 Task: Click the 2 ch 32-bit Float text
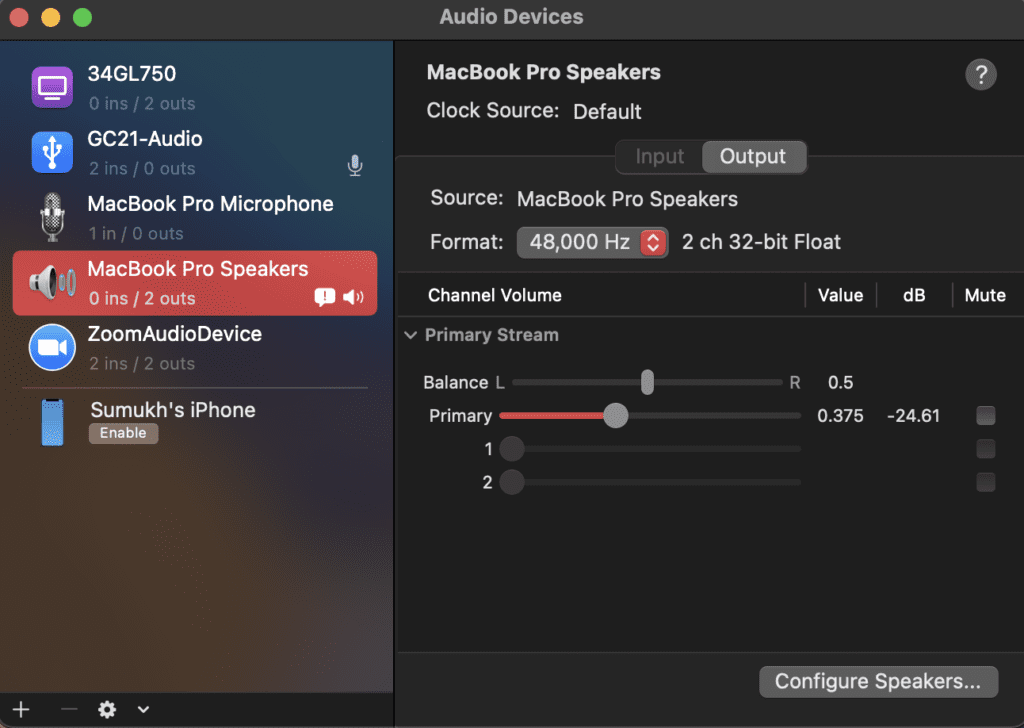[x=761, y=242]
